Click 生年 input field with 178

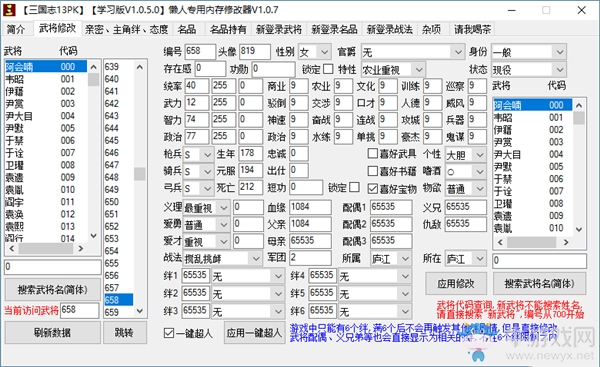(251, 154)
